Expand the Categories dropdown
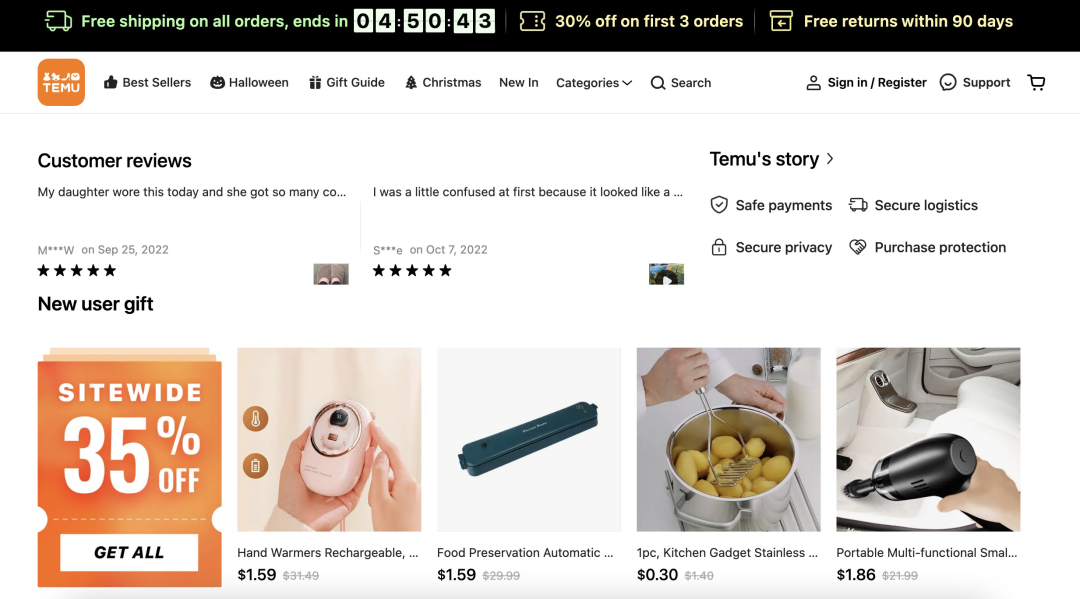The image size is (1080, 599). tap(594, 83)
